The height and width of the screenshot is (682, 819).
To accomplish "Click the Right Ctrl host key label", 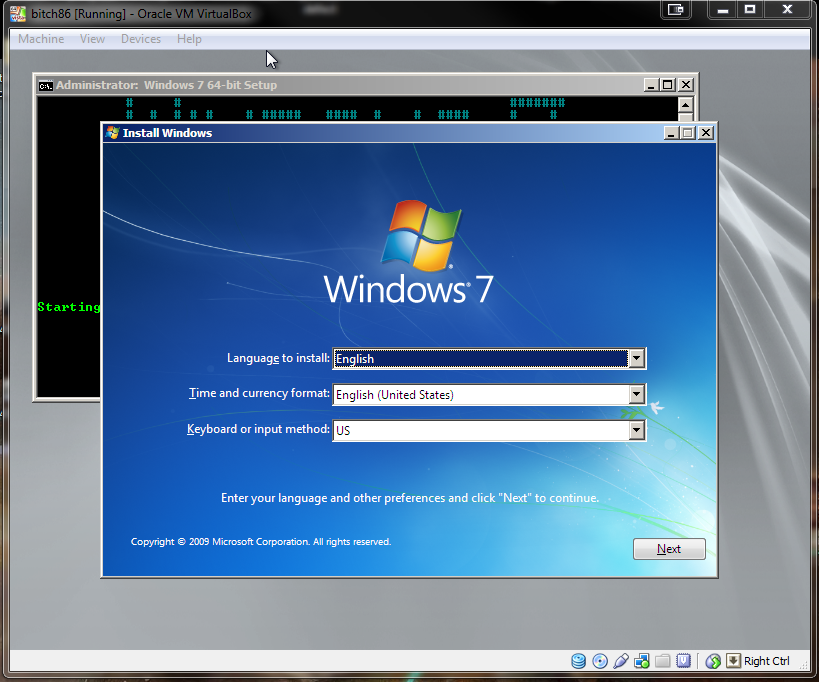I will (x=766, y=661).
